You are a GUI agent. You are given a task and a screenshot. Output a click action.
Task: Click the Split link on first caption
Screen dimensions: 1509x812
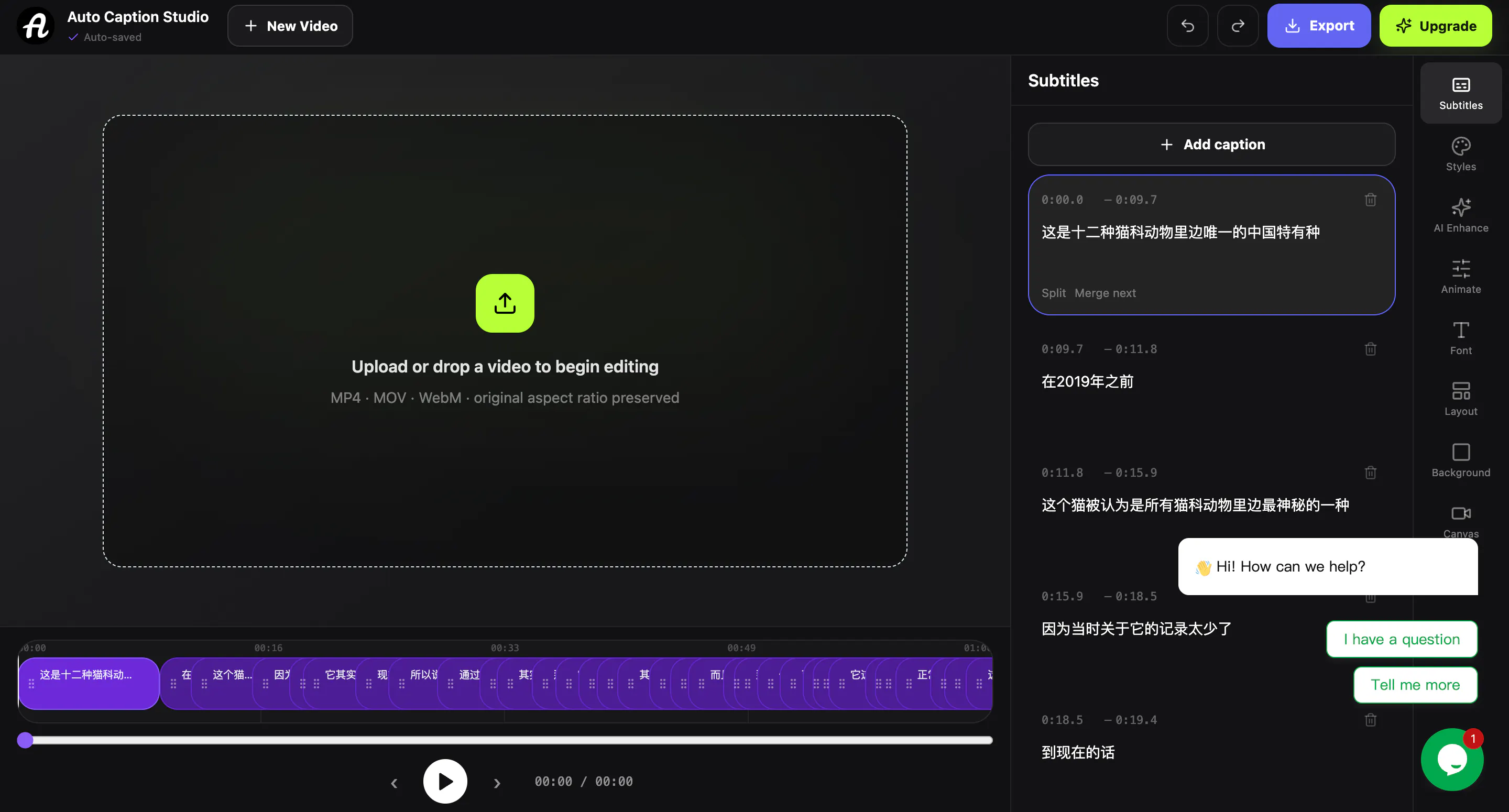pos(1053,293)
